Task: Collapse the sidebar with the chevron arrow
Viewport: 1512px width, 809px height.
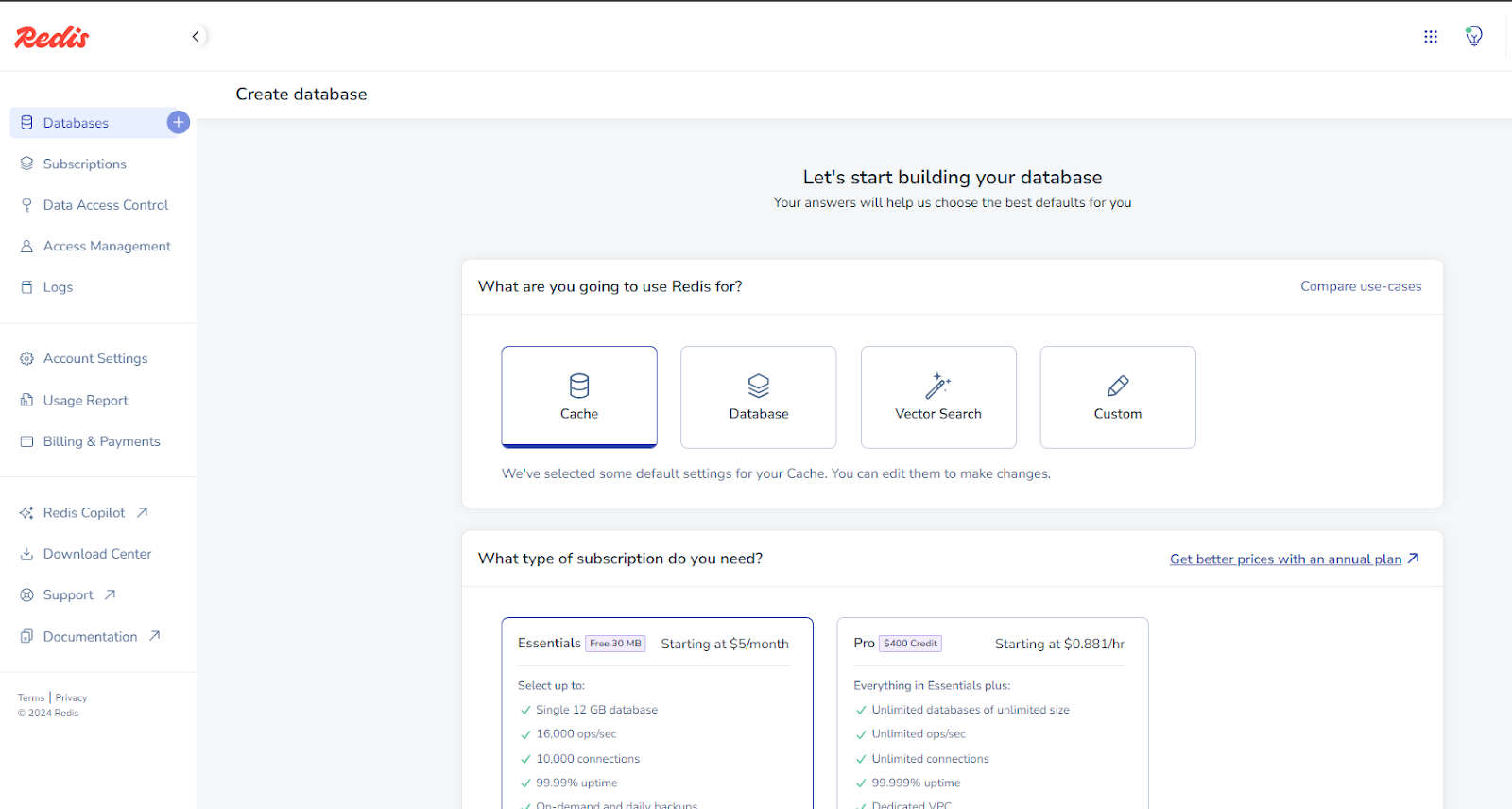Action: 196,37
